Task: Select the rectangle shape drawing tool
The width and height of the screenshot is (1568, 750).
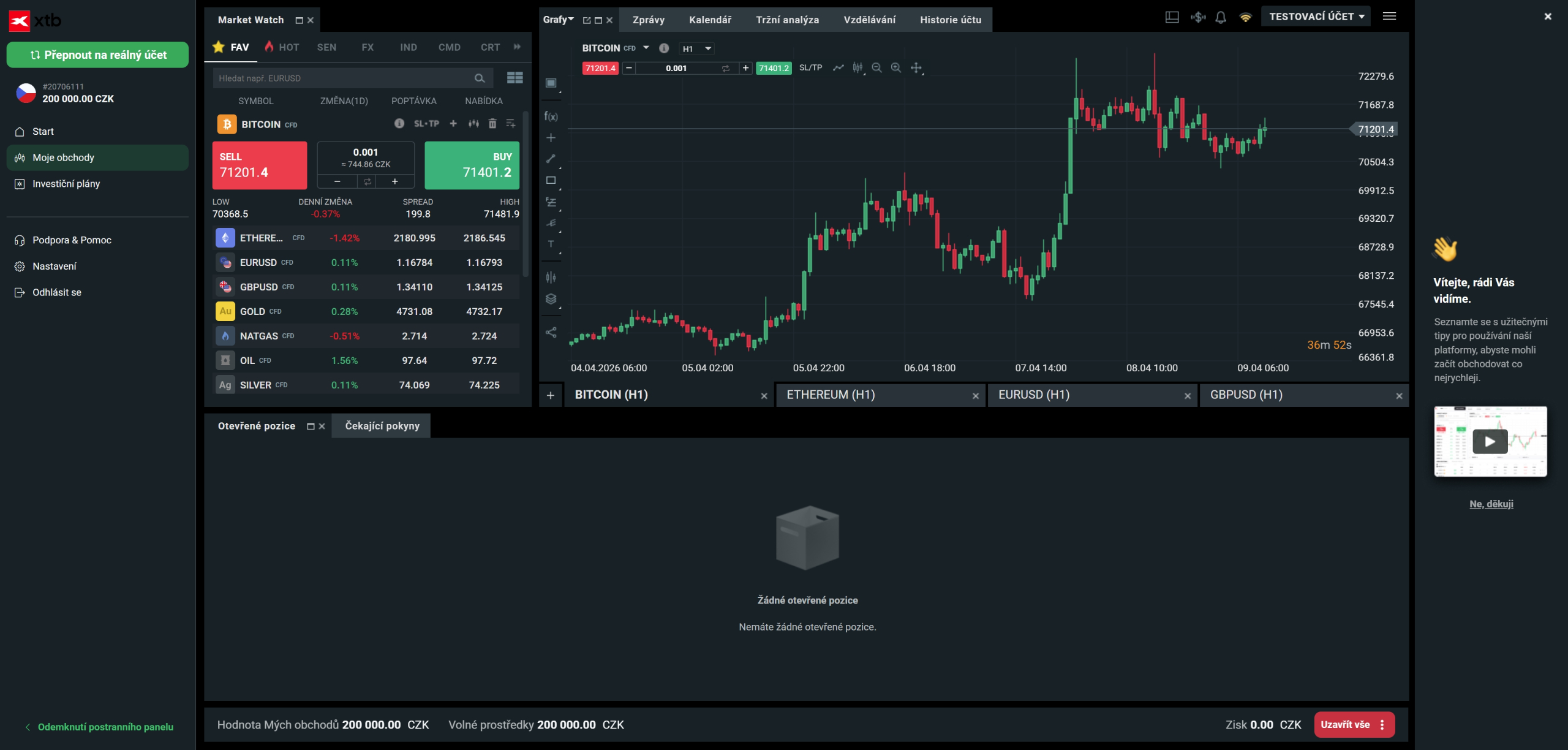Action: (x=551, y=180)
